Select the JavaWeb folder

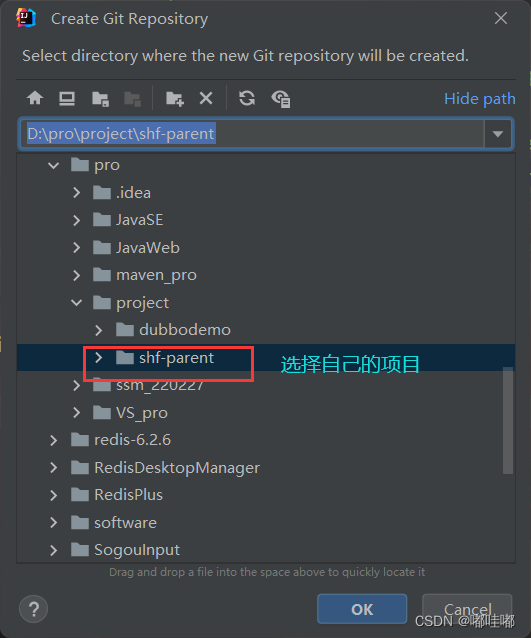[148, 247]
